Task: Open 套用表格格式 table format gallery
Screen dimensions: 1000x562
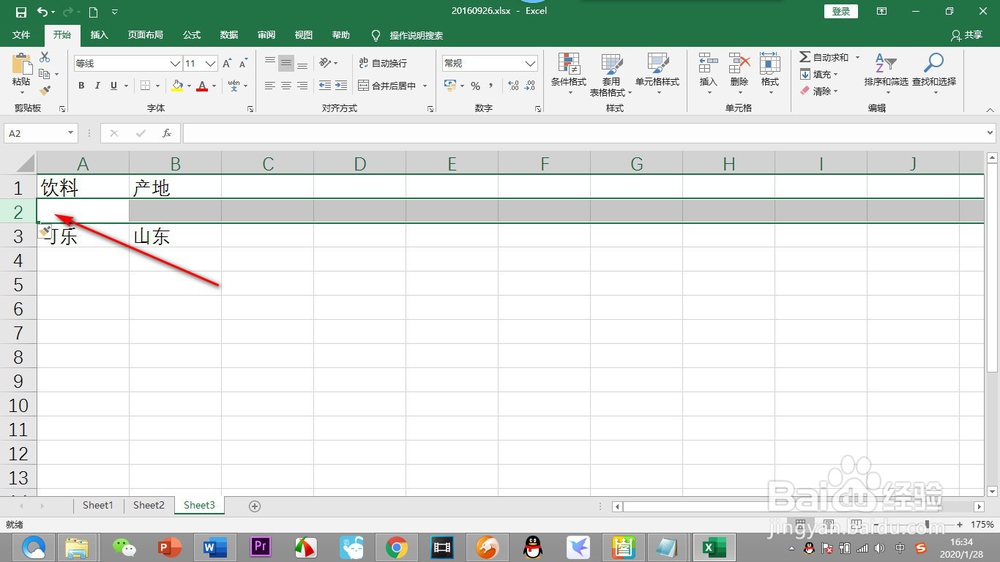Action: [x=611, y=74]
